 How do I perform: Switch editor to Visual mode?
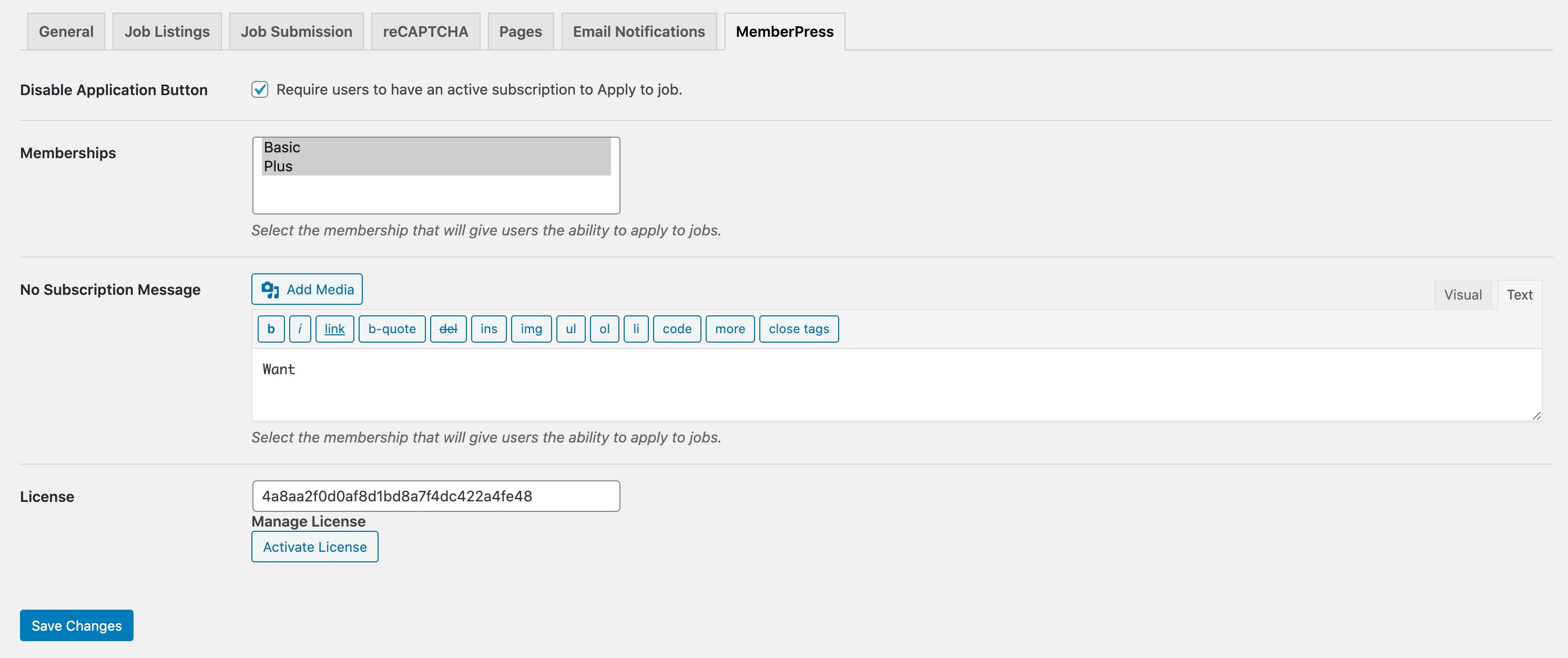[1463, 295]
